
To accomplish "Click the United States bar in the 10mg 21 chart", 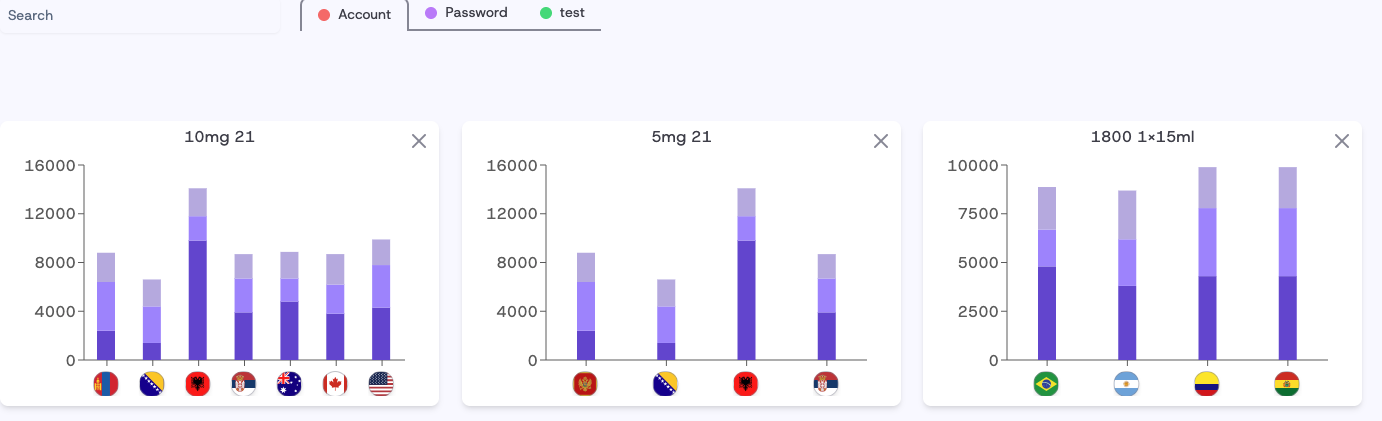I will pos(381,300).
